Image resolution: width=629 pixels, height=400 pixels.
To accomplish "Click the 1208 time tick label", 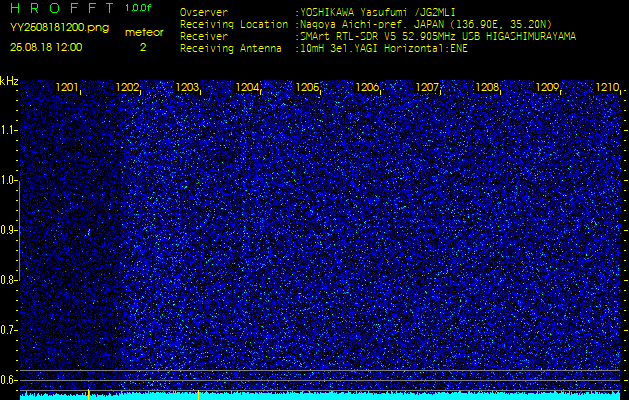I will (487, 87).
